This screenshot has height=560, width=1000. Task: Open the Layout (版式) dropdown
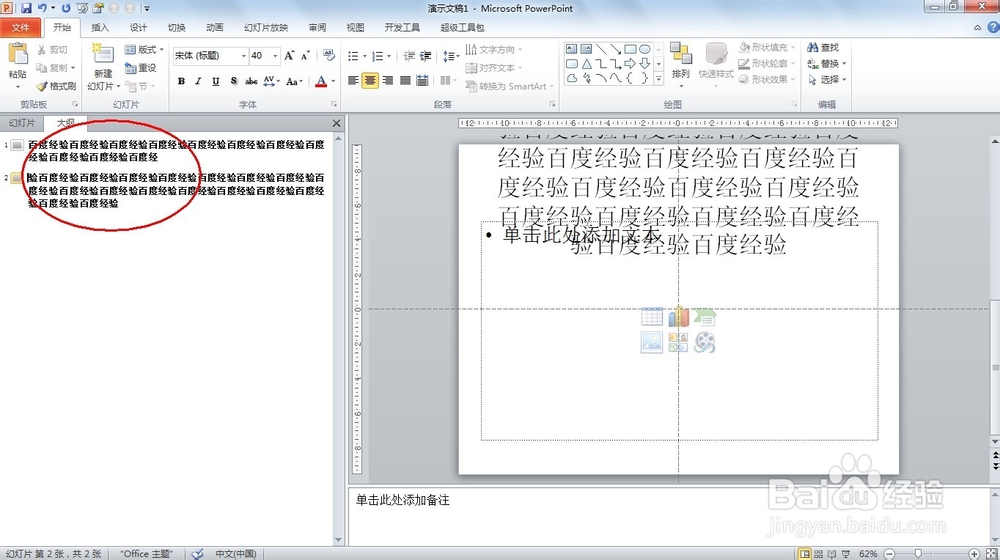point(144,50)
